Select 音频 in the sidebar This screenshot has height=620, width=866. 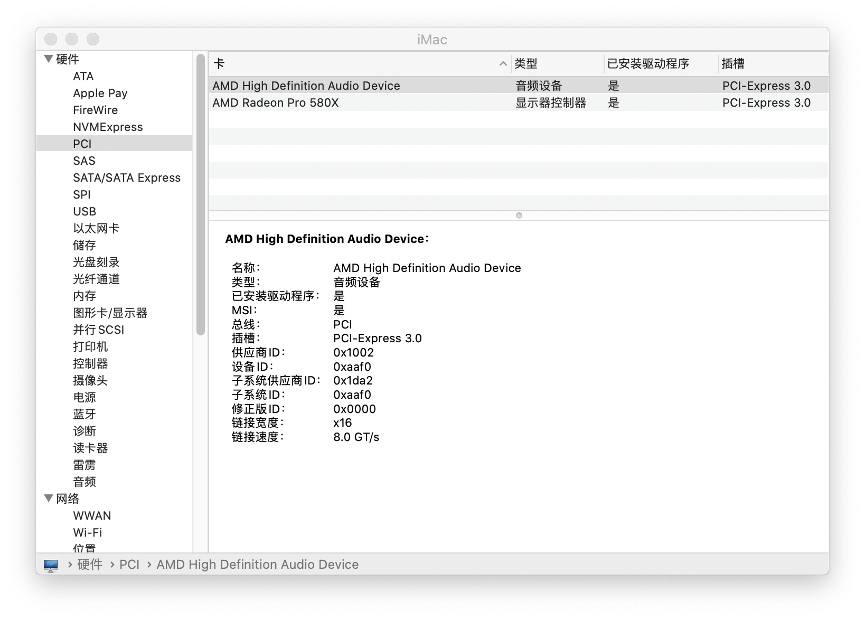[x=85, y=482]
